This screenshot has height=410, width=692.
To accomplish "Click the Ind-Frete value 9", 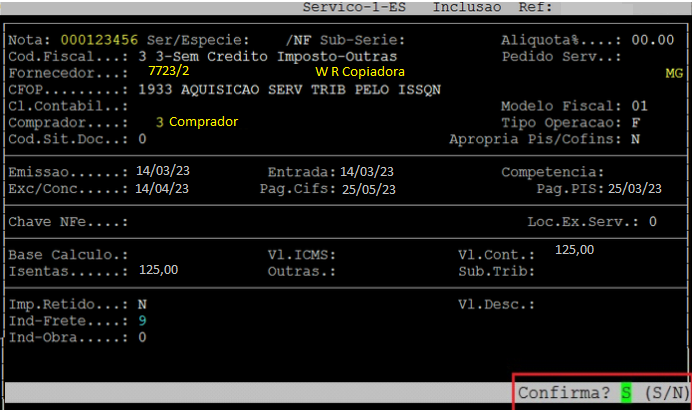I will pos(143,320).
